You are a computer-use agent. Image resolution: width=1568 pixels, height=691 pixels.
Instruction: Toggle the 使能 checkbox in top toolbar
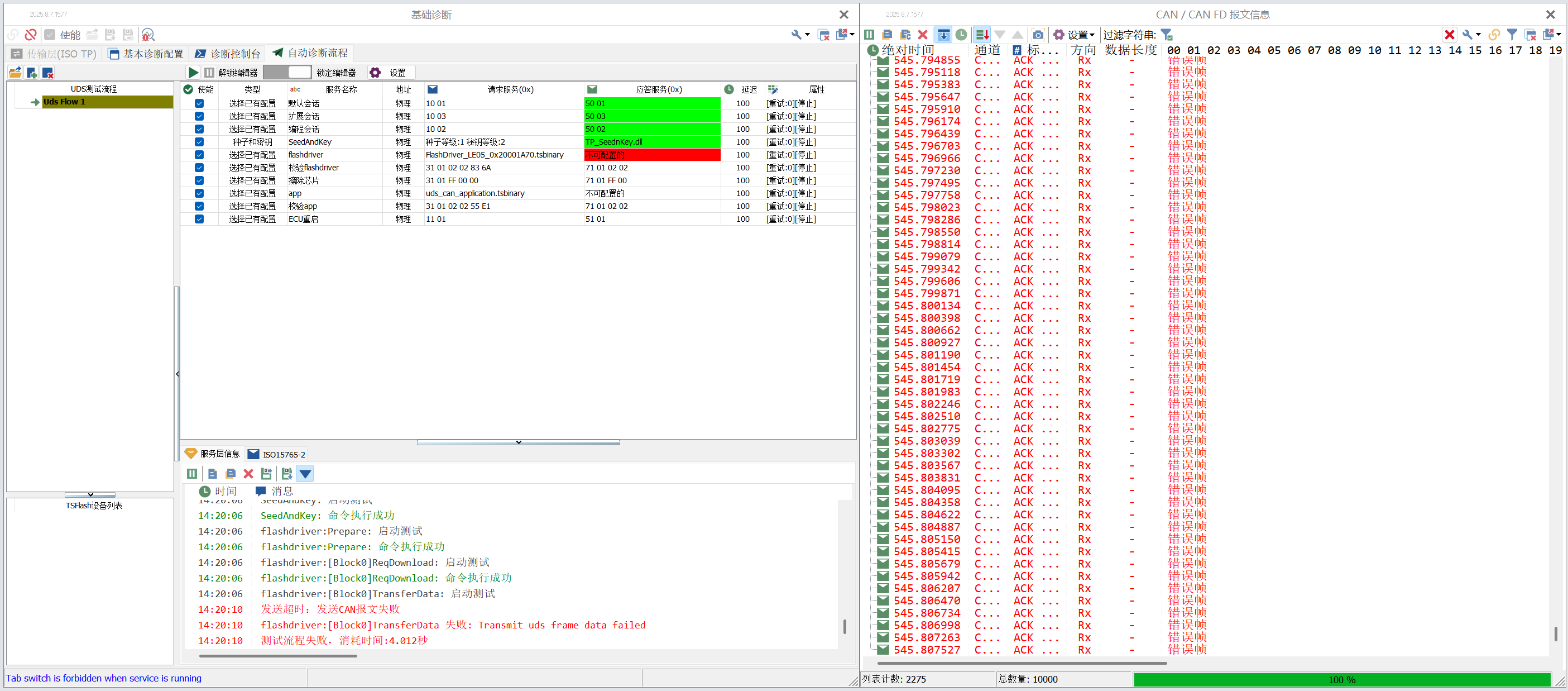50,35
